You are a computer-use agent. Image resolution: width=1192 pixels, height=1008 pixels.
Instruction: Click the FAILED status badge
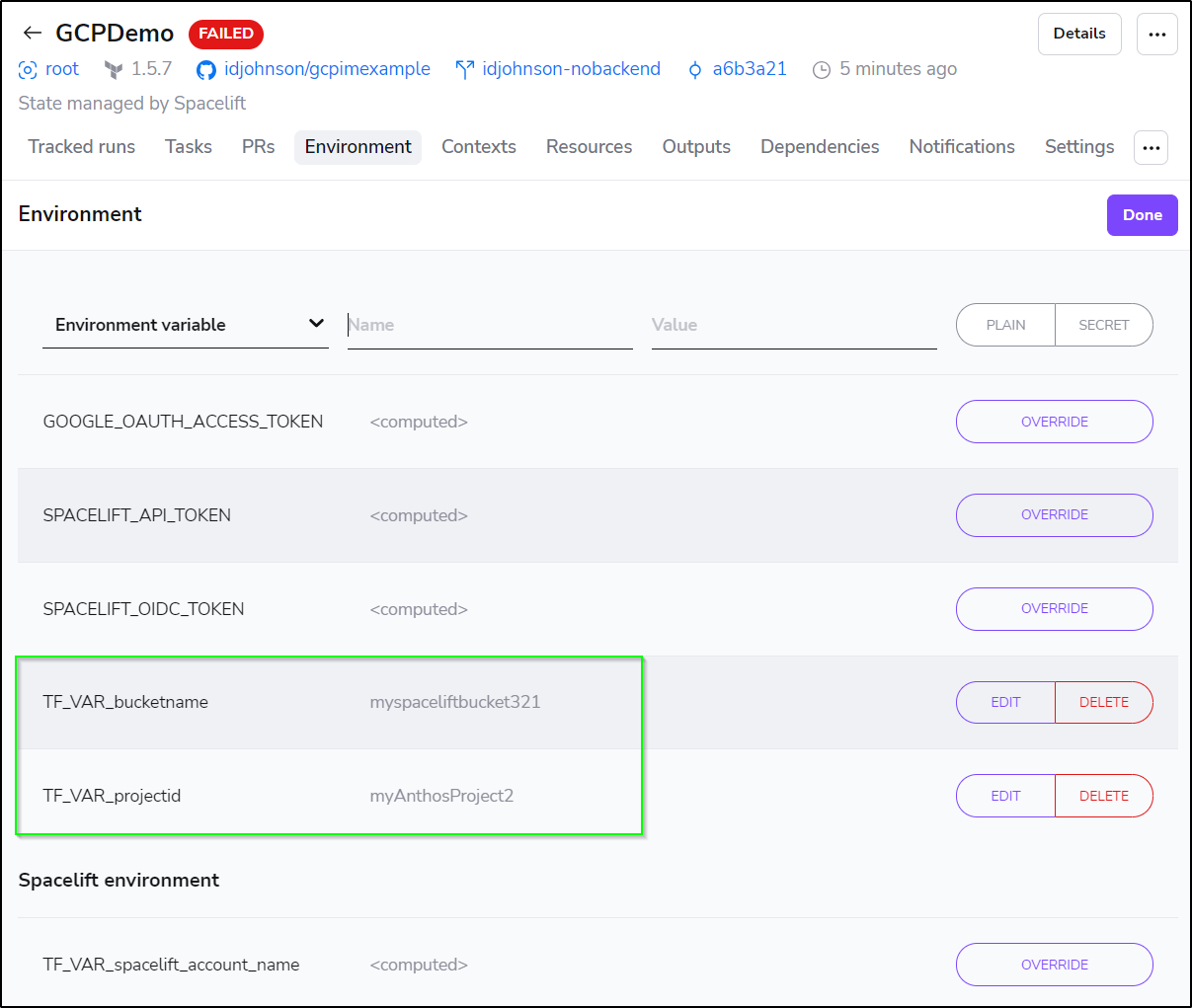tap(226, 34)
